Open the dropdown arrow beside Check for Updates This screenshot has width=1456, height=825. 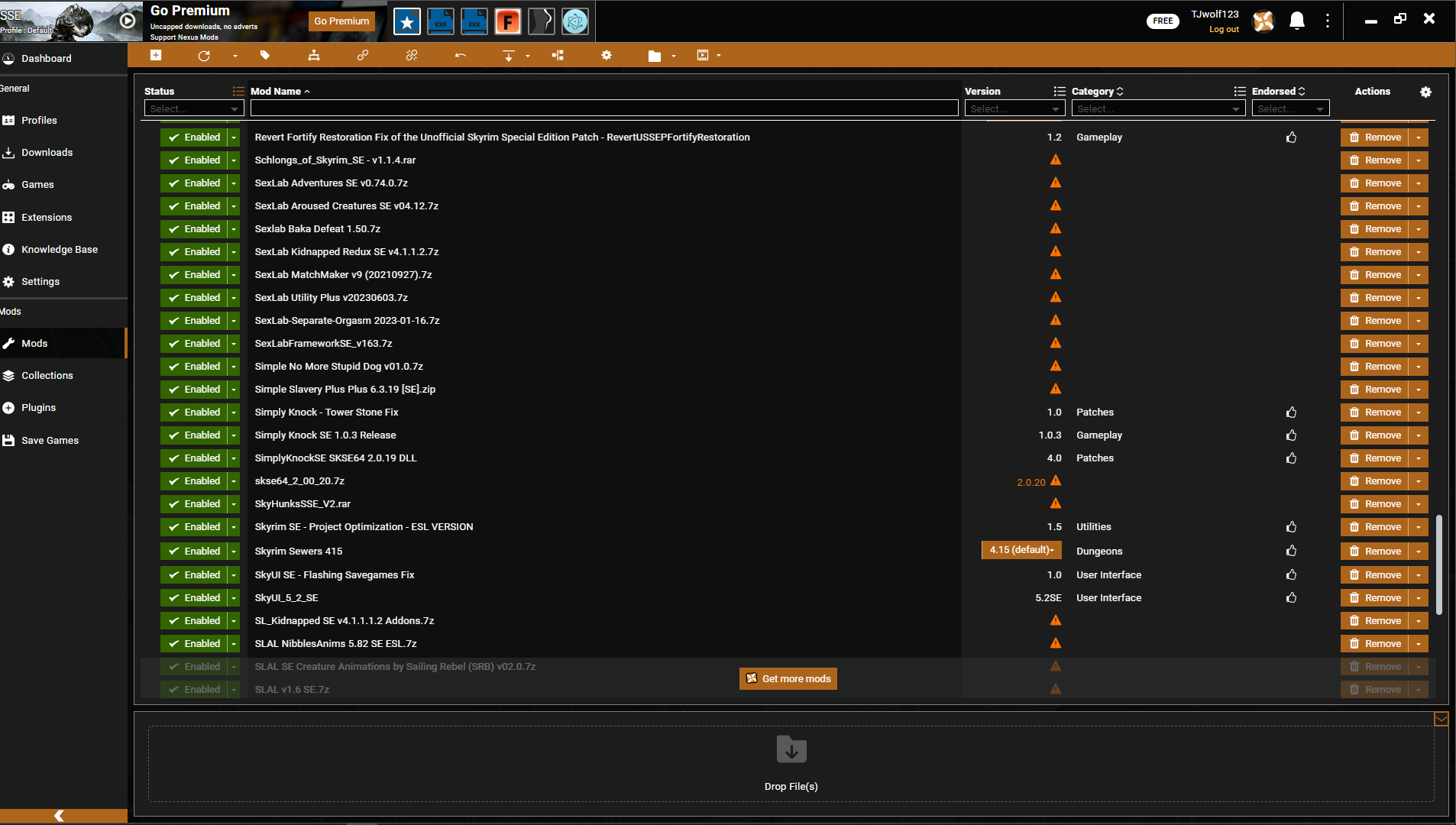coord(235,56)
